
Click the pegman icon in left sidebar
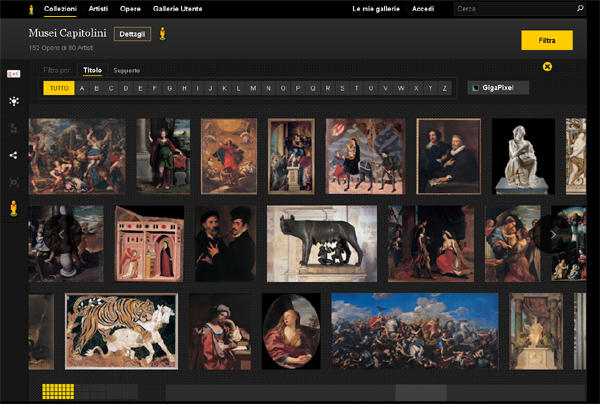pos(13,208)
